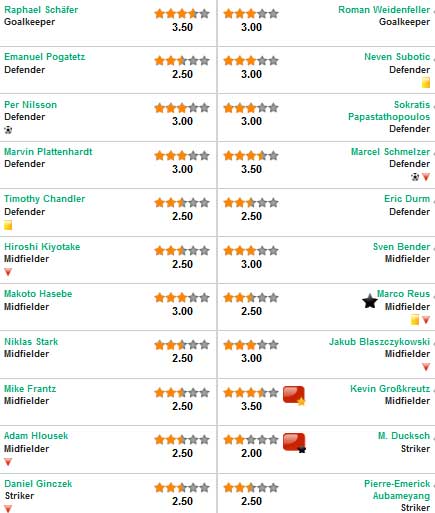This screenshot has height=513, width=435.
Task: Click Per Nilsson's goal ball icon
Action: (x=8, y=130)
